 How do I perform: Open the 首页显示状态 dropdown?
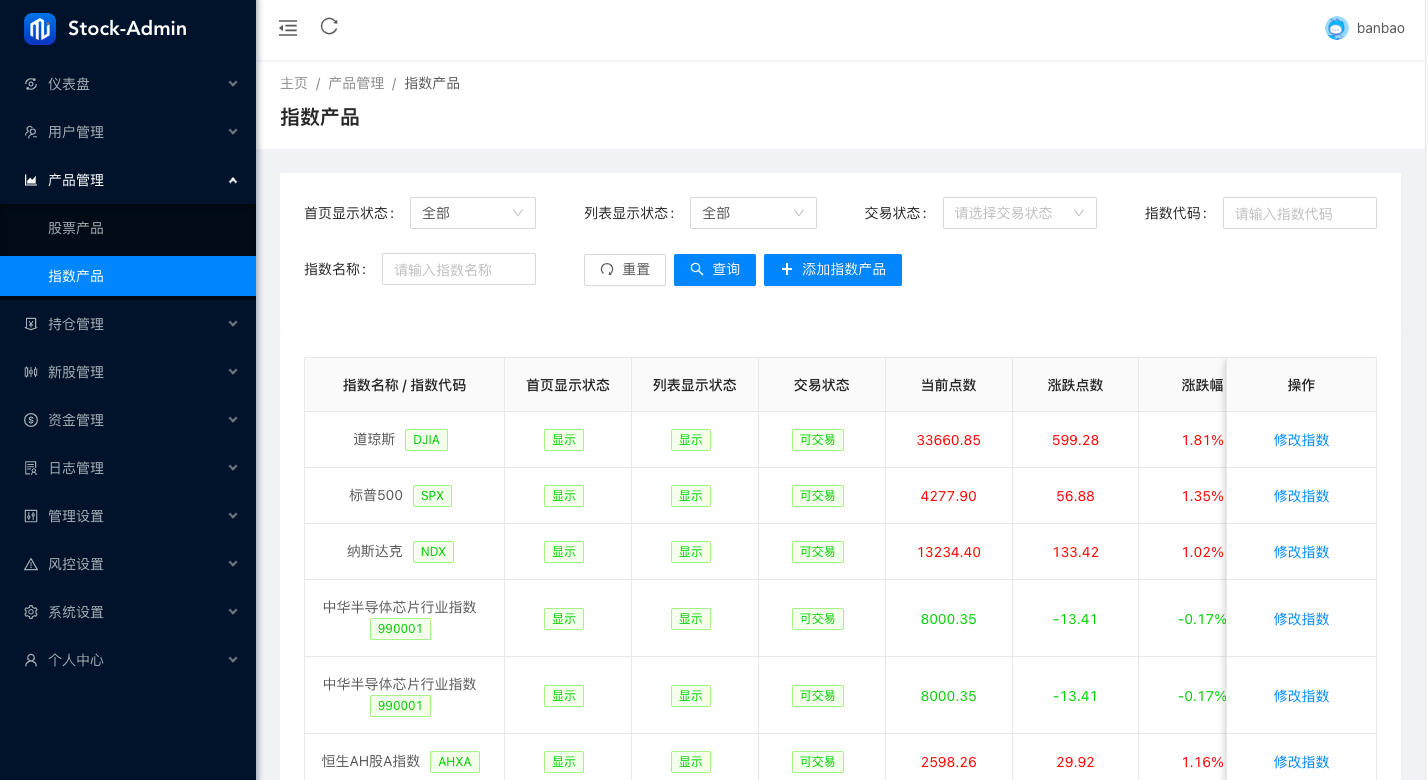pyautogui.click(x=472, y=213)
